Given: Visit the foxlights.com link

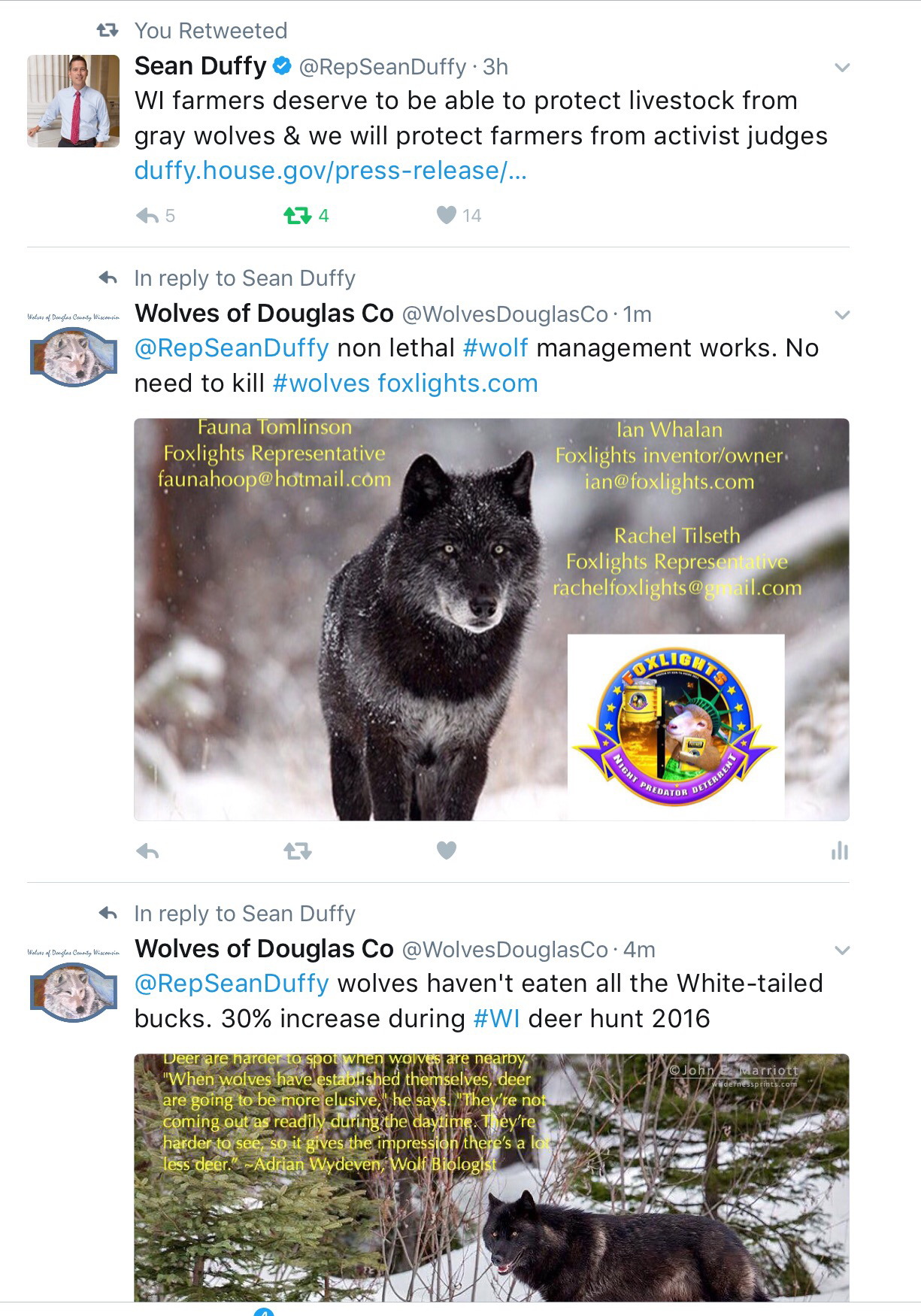Looking at the screenshot, I should (x=458, y=384).
